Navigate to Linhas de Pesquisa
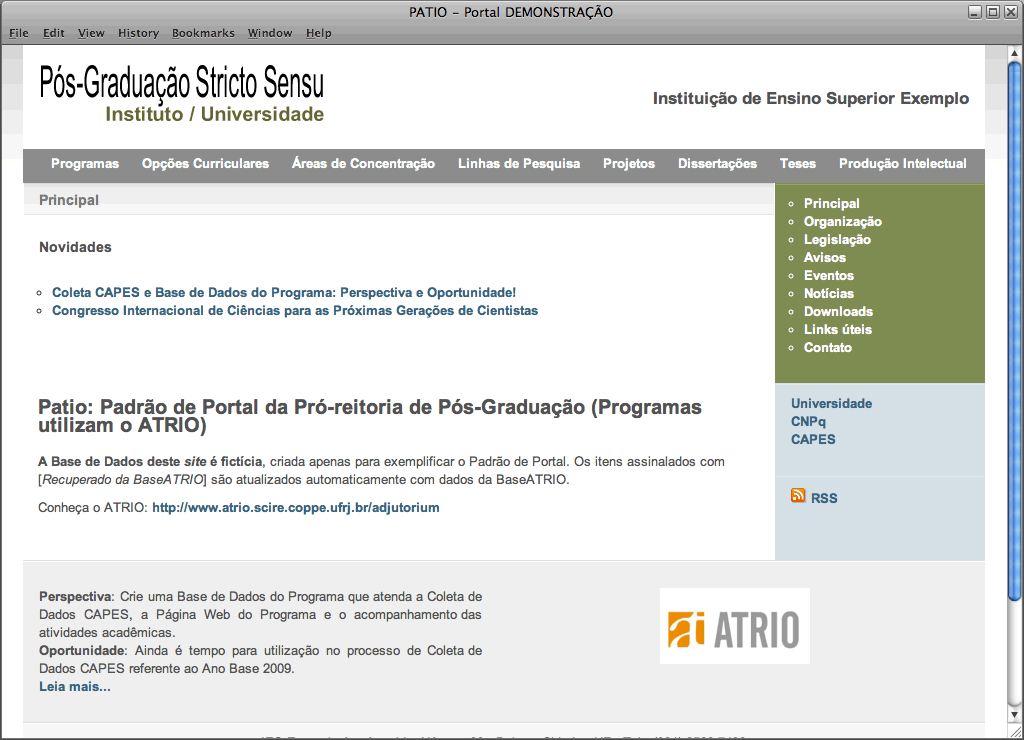The height and width of the screenshot is (740, 1024). (518, 164)
